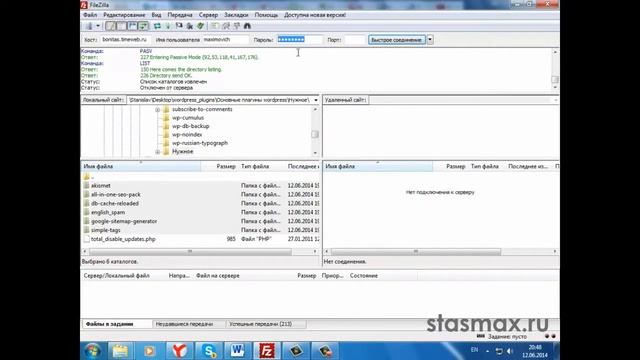Toggle the transfer queue display

143,26
